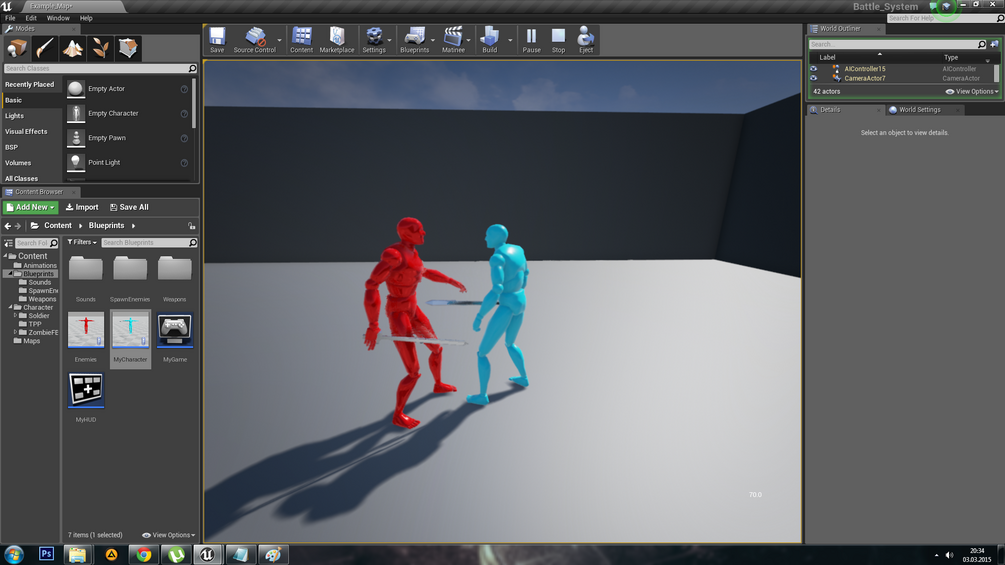Select the All Classes category
Viewport: 1005px width, 565px height.
21,179
